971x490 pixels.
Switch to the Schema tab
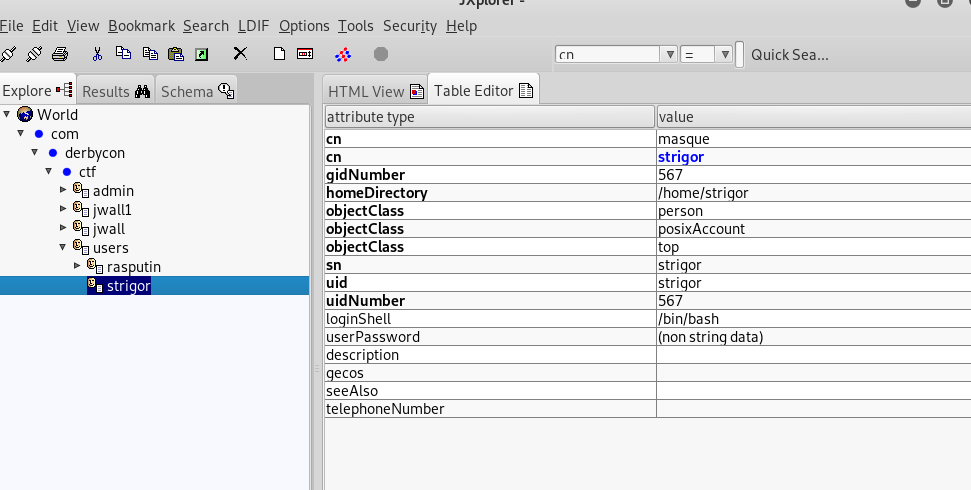196,91
